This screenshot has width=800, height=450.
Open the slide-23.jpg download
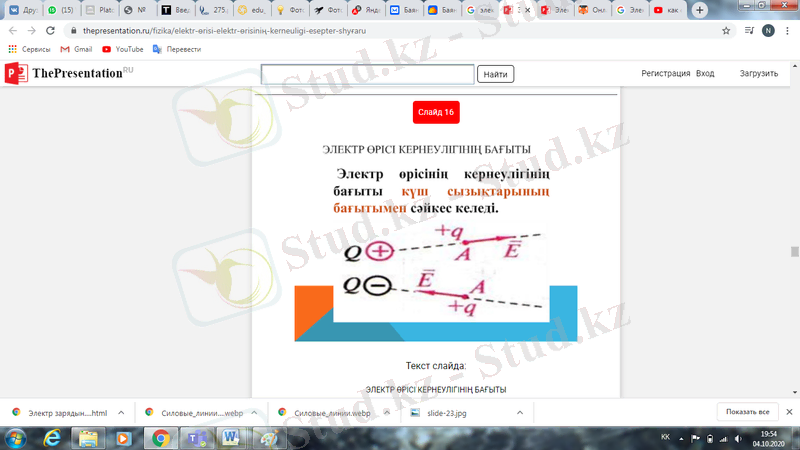pos(440,413)
